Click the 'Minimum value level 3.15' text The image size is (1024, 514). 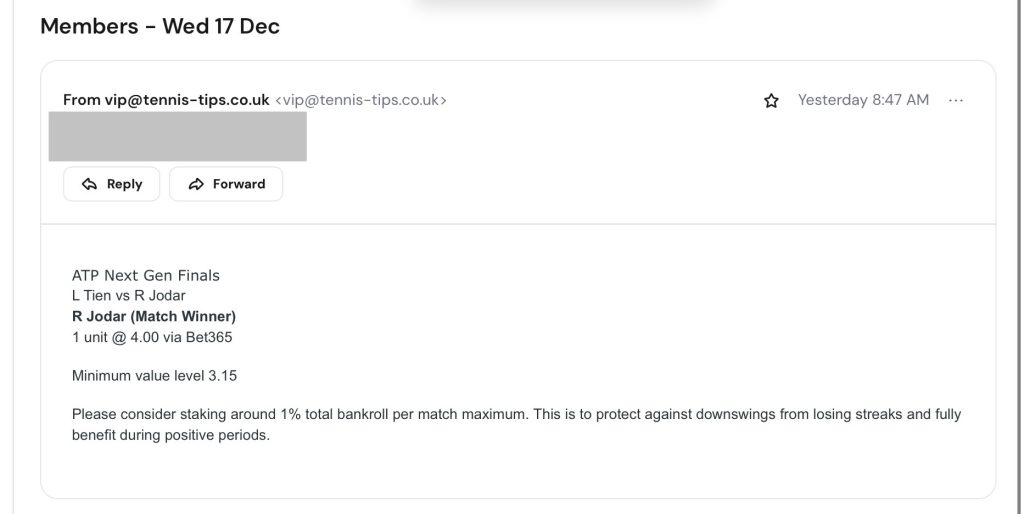154,376
